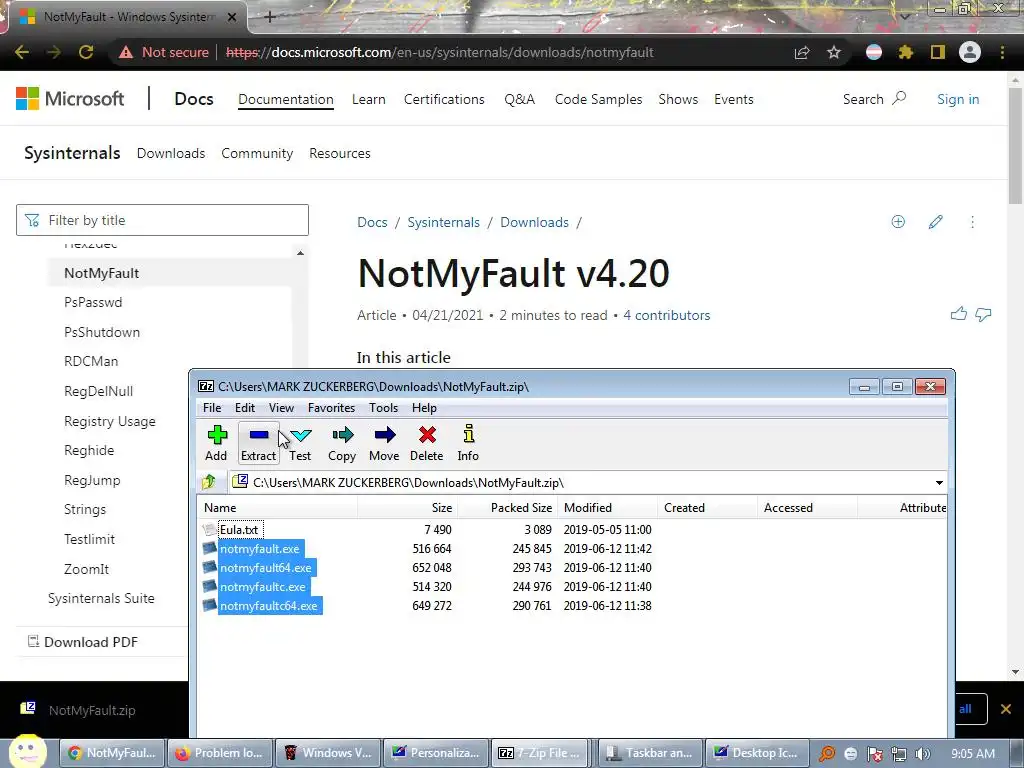The height and width of the screenshot is (768, 1024).
Task: Close the Chrome downloads bar
Action: (1006, 709)
